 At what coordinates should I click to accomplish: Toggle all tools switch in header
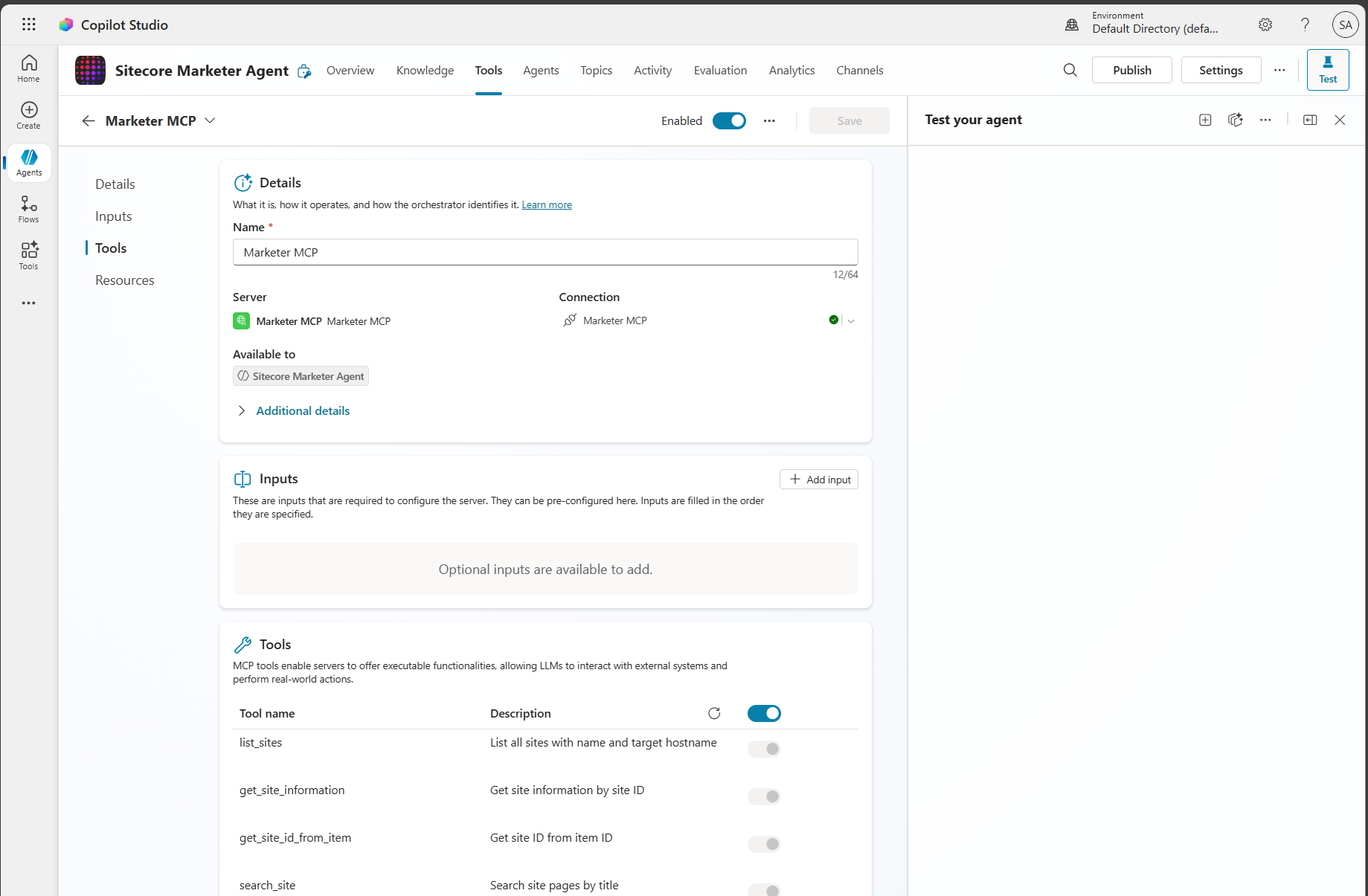tap(763, 713)
